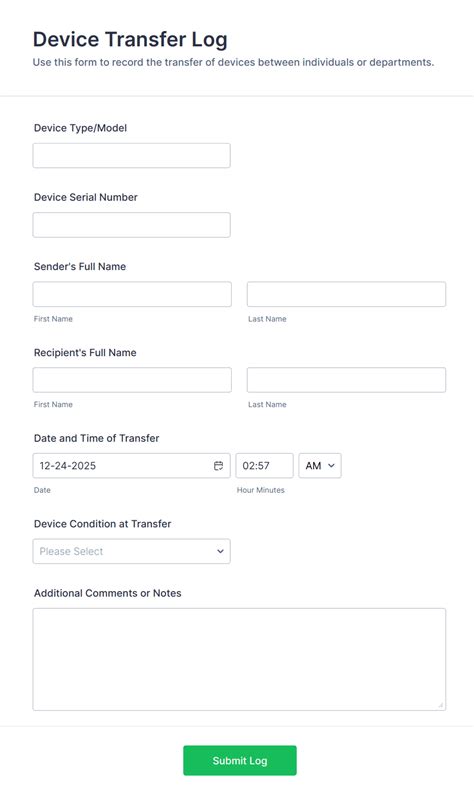Click the Sender's Last Name field
The image size is (474, 801).
point(346,294)
